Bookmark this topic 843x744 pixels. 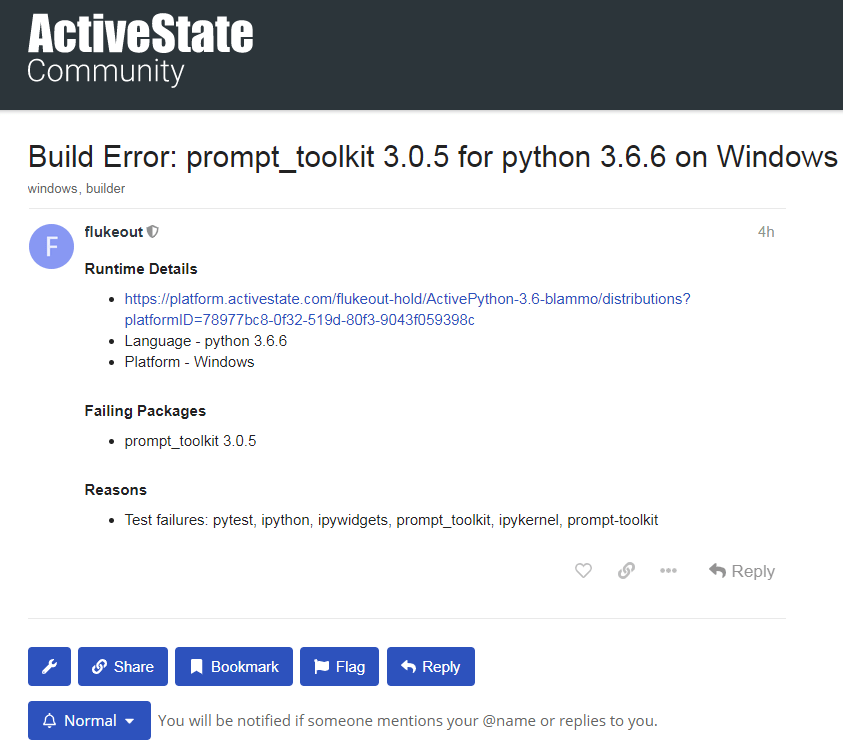tap(234, 667)
